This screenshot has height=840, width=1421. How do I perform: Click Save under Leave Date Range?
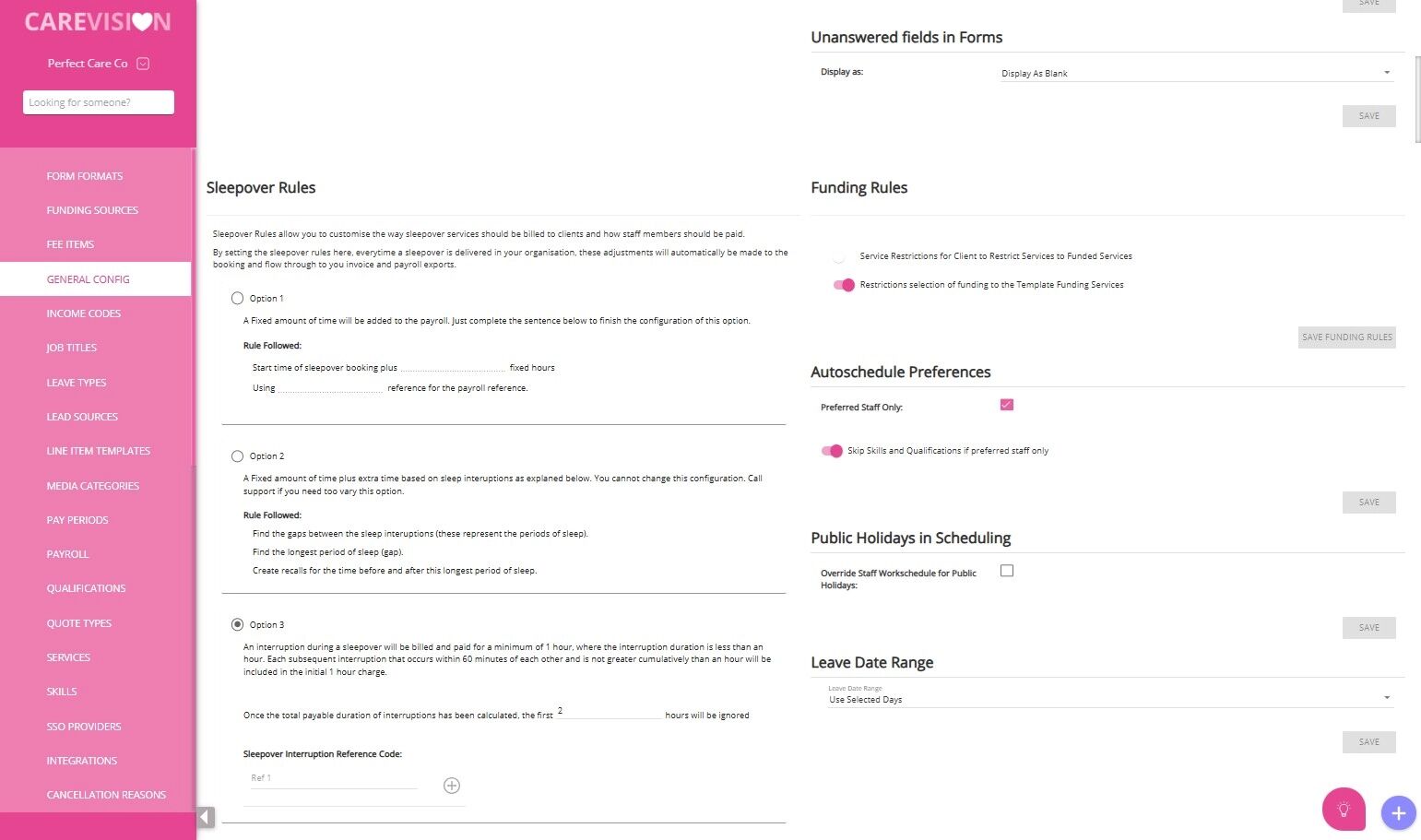point(1368,742)
